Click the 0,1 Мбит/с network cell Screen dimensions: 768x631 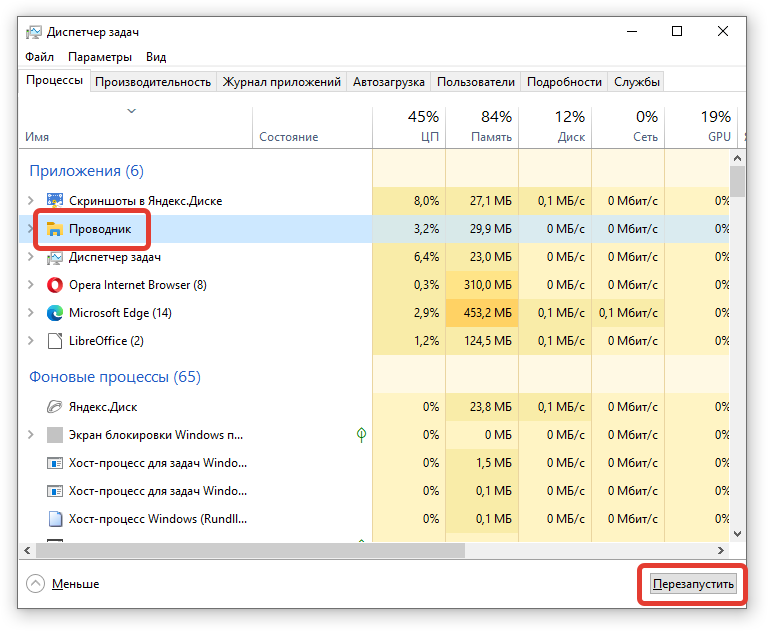(x=628, y=313)
